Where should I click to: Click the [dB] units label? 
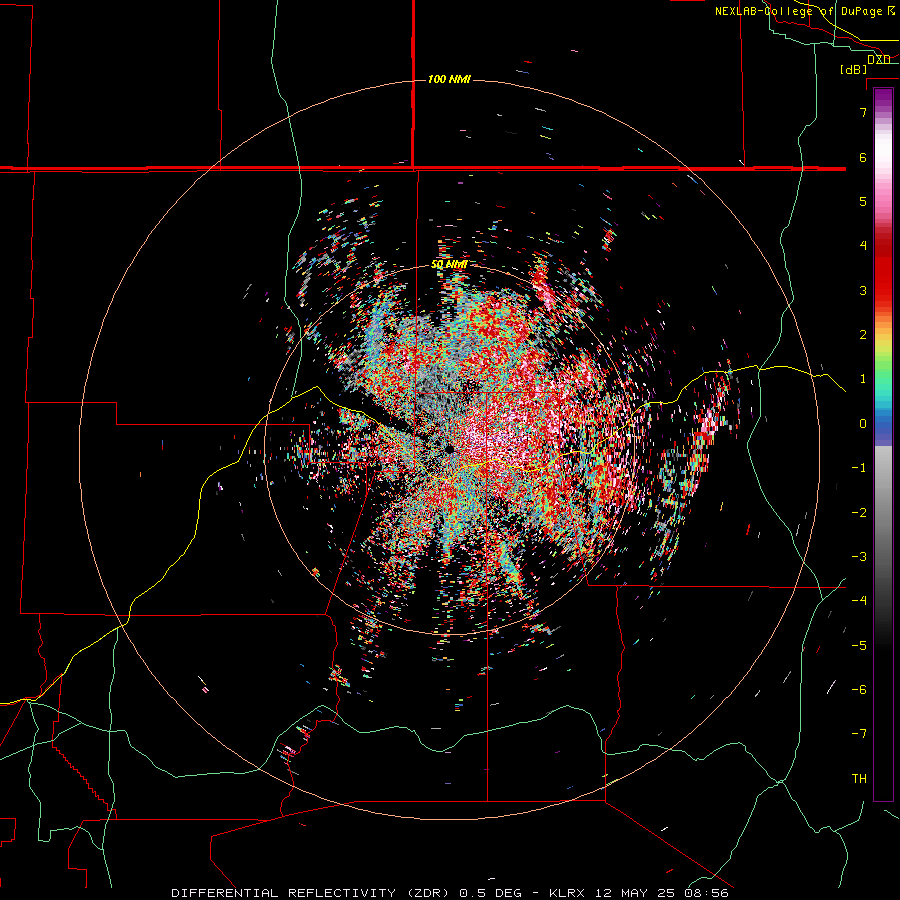[x=854, y=70]
